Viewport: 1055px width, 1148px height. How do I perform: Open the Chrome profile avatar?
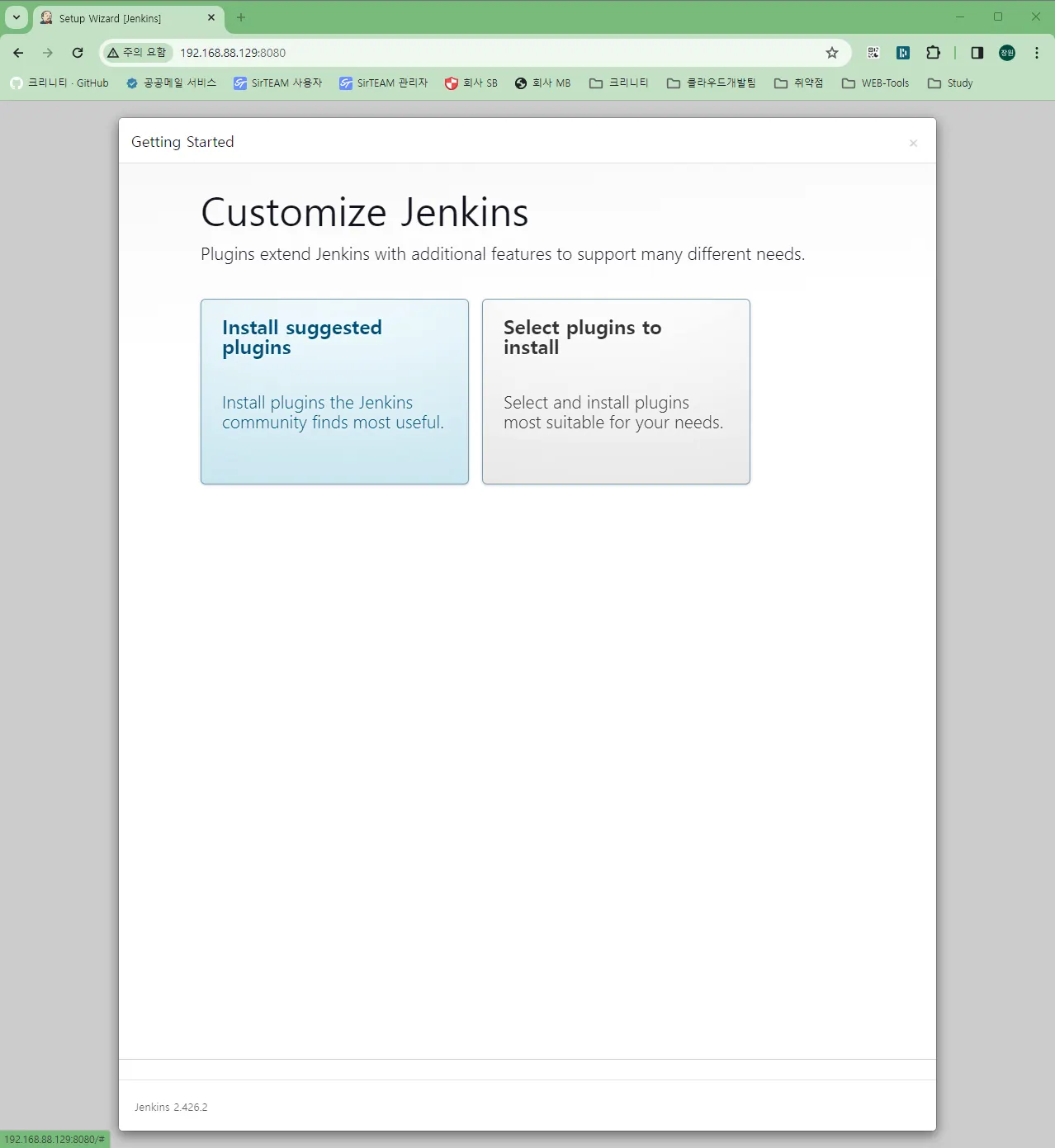1007,53
